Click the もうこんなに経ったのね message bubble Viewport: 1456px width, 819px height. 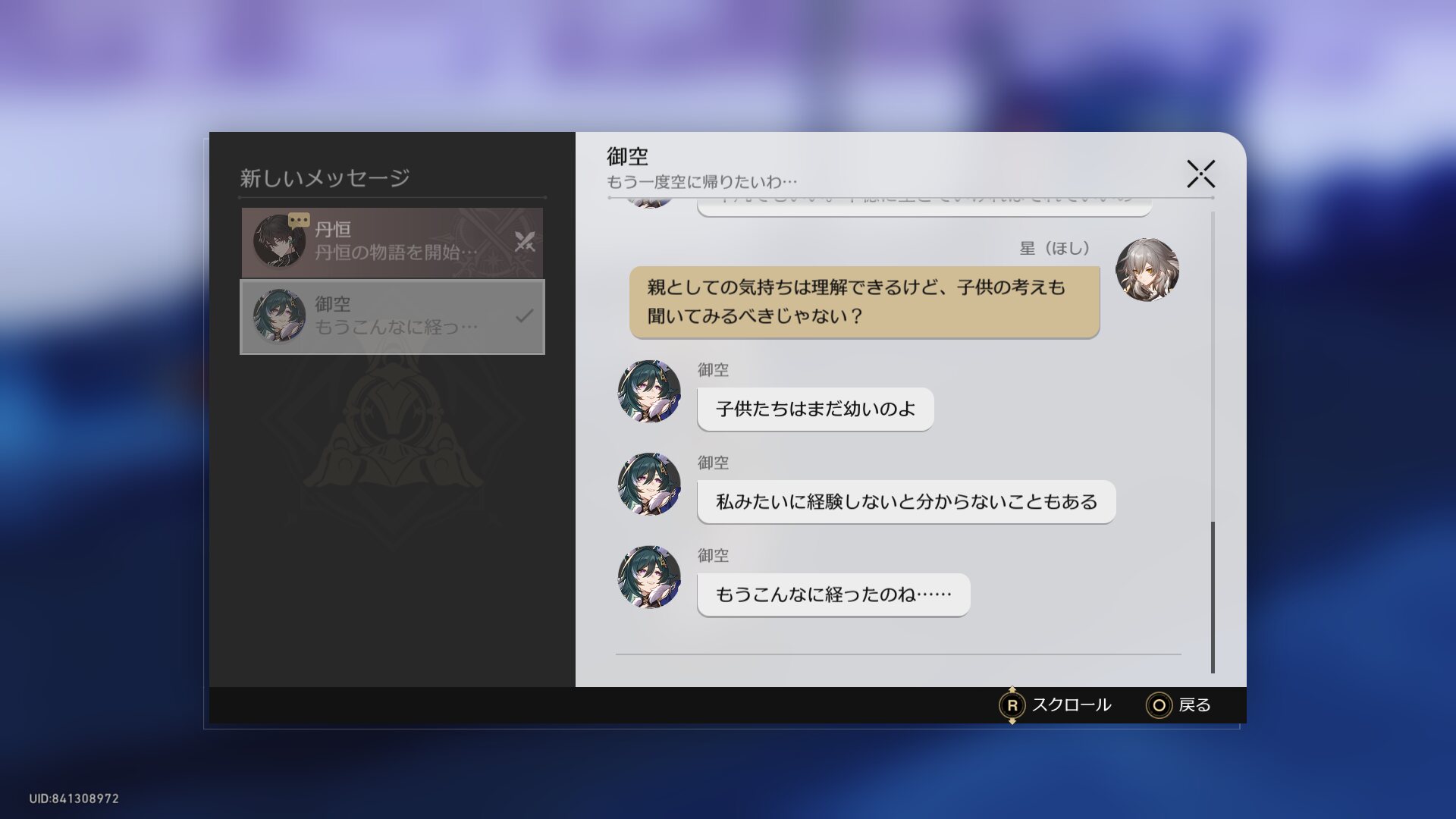833,595
